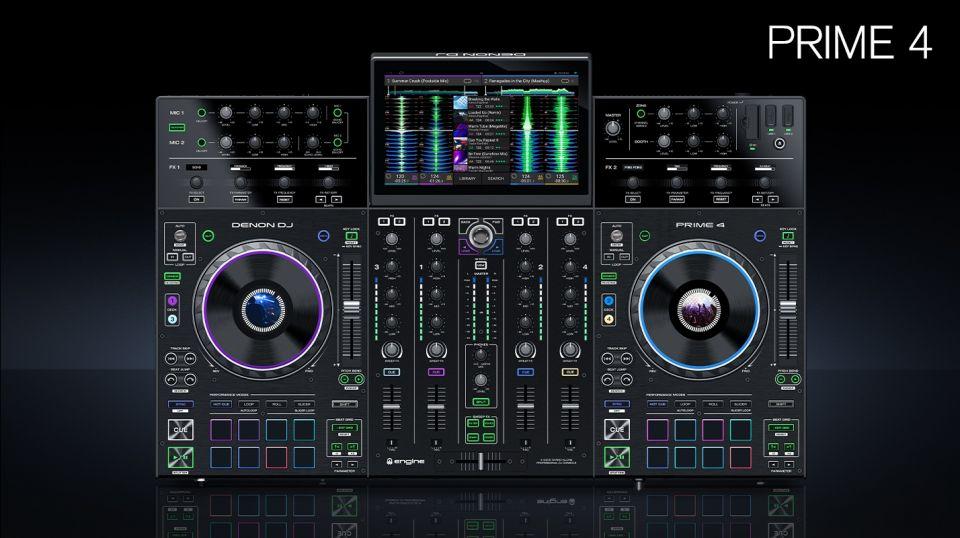
Task: Turn on FX 2 with ON button
Action: coord(633,200)
